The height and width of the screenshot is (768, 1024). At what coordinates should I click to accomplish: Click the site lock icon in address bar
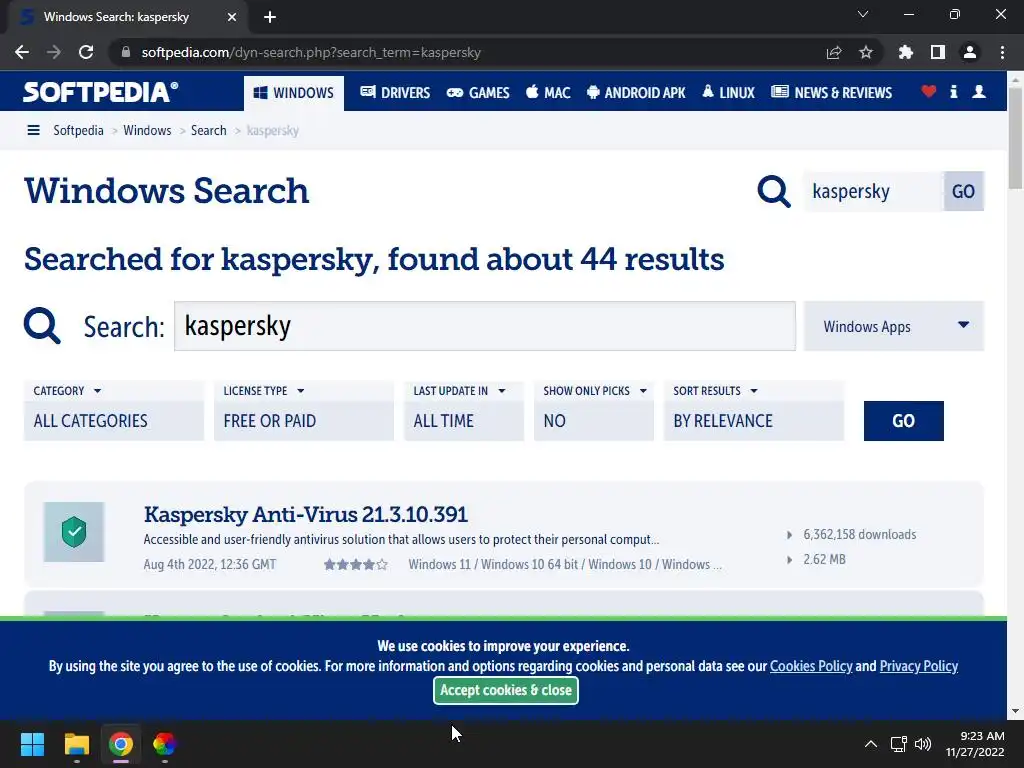click(126, 52)
